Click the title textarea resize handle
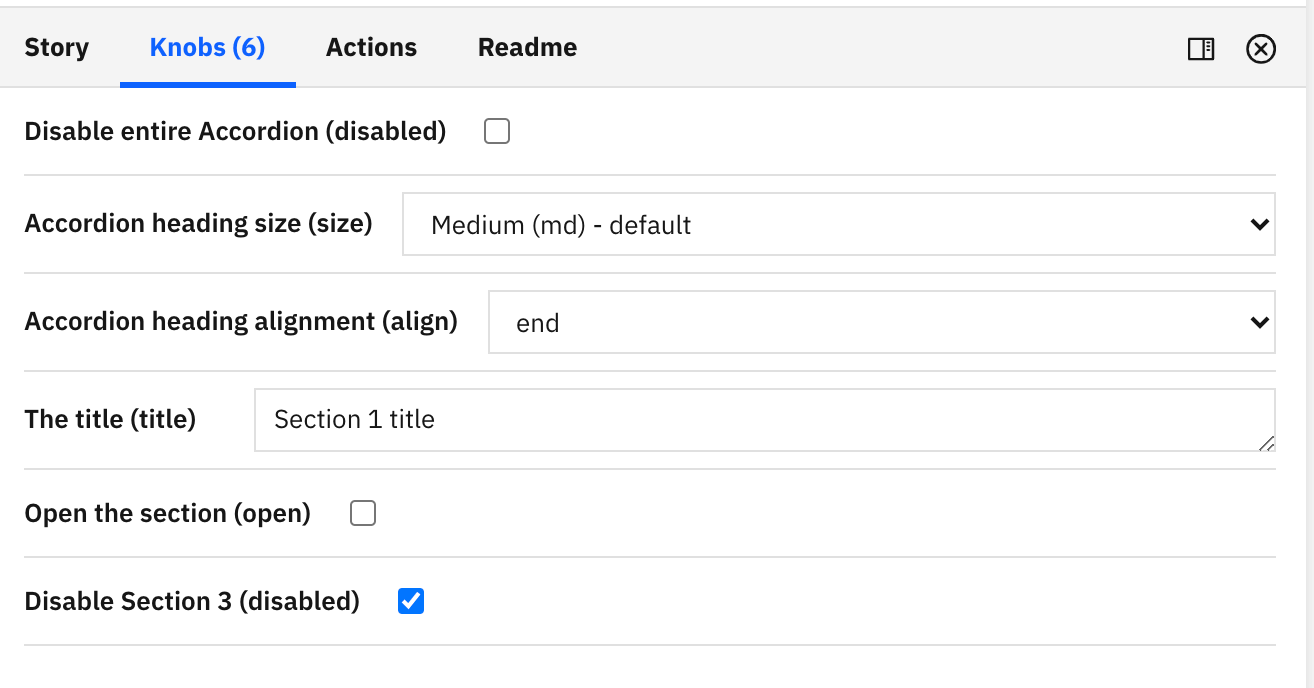This screenshot has width=1314, height=688. 1267,443
